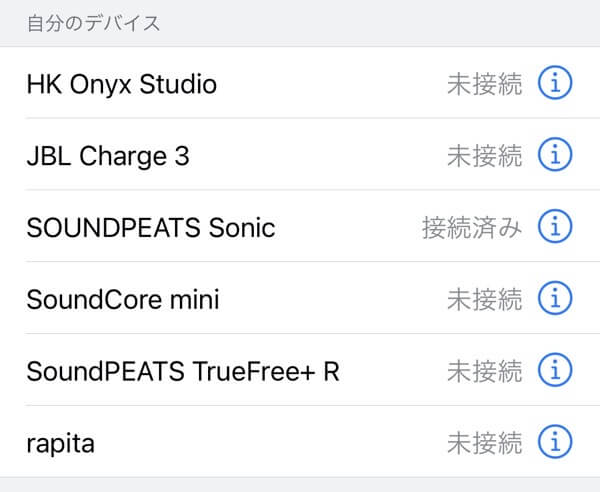600x492 pixels.
Task: Open info for JBL Charge 3
Action: click(x=555, y=154)
